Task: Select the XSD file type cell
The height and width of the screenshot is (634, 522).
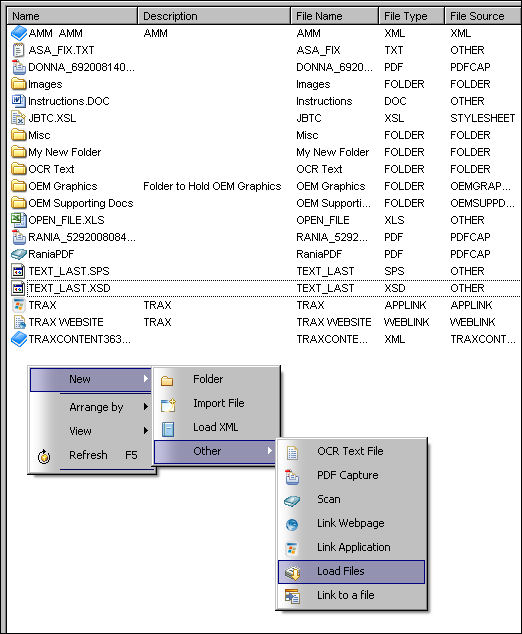Action: (x=395, y=288)
